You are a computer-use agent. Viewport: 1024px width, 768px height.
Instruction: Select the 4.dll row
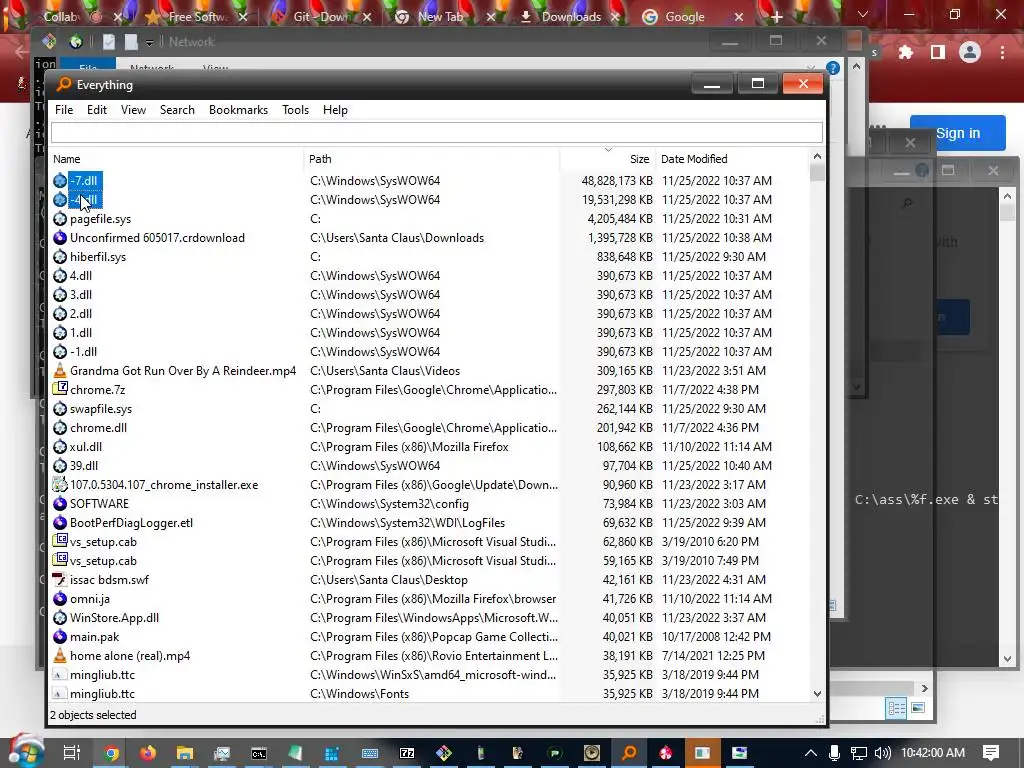tap(429, 276)
